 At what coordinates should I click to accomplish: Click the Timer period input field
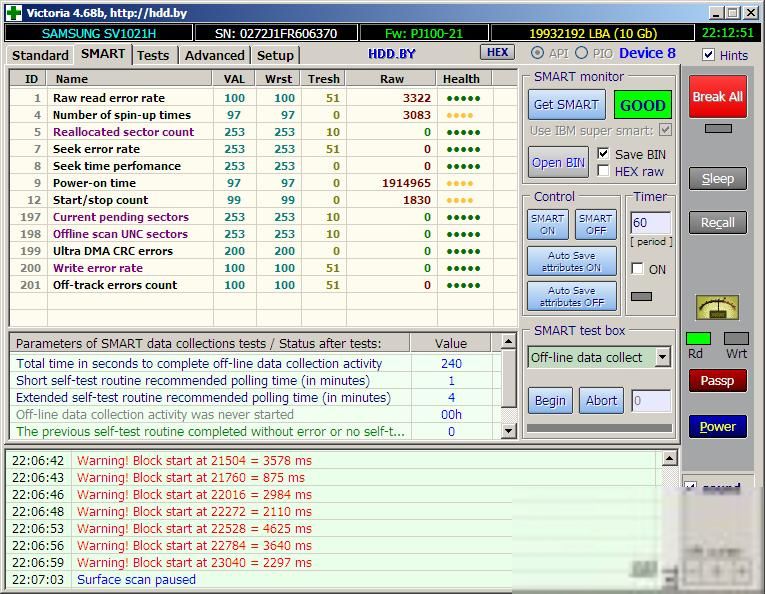click(650, 223)
